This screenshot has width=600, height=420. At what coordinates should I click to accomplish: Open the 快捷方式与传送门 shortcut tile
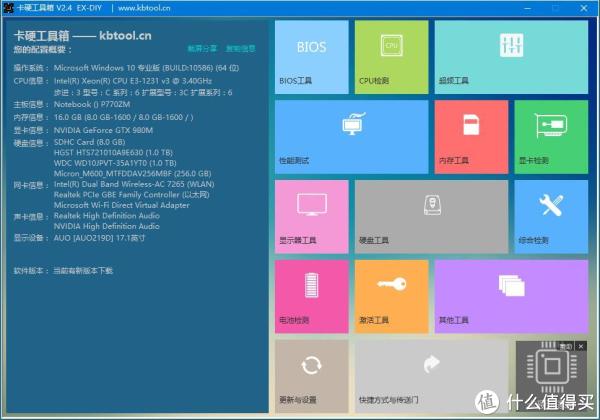pyautogui.click(x=432, y=376)
